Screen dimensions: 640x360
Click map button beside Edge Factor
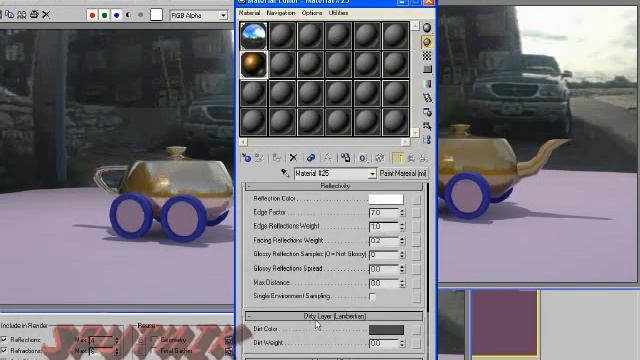(x=416, y=213)
